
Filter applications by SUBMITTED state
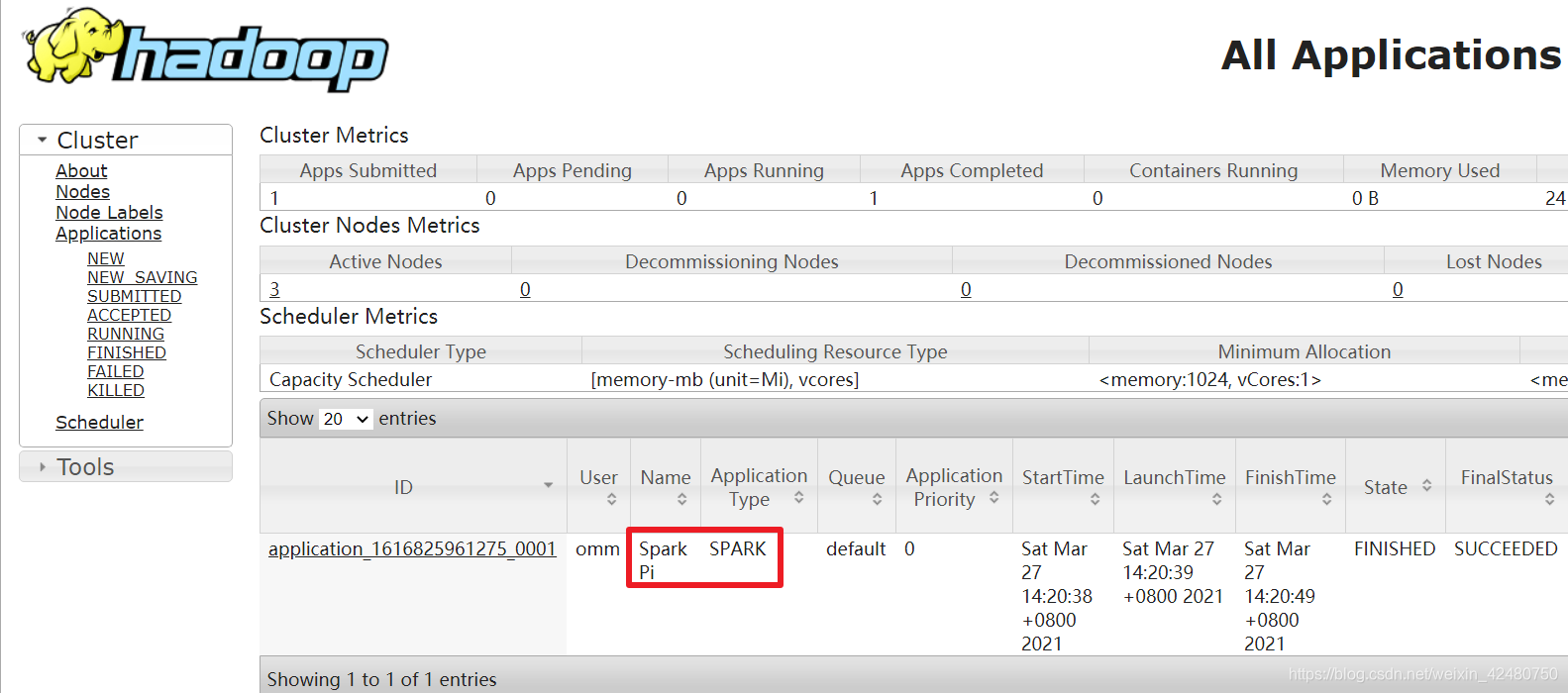pyautogui.click(x=134, y=296)
